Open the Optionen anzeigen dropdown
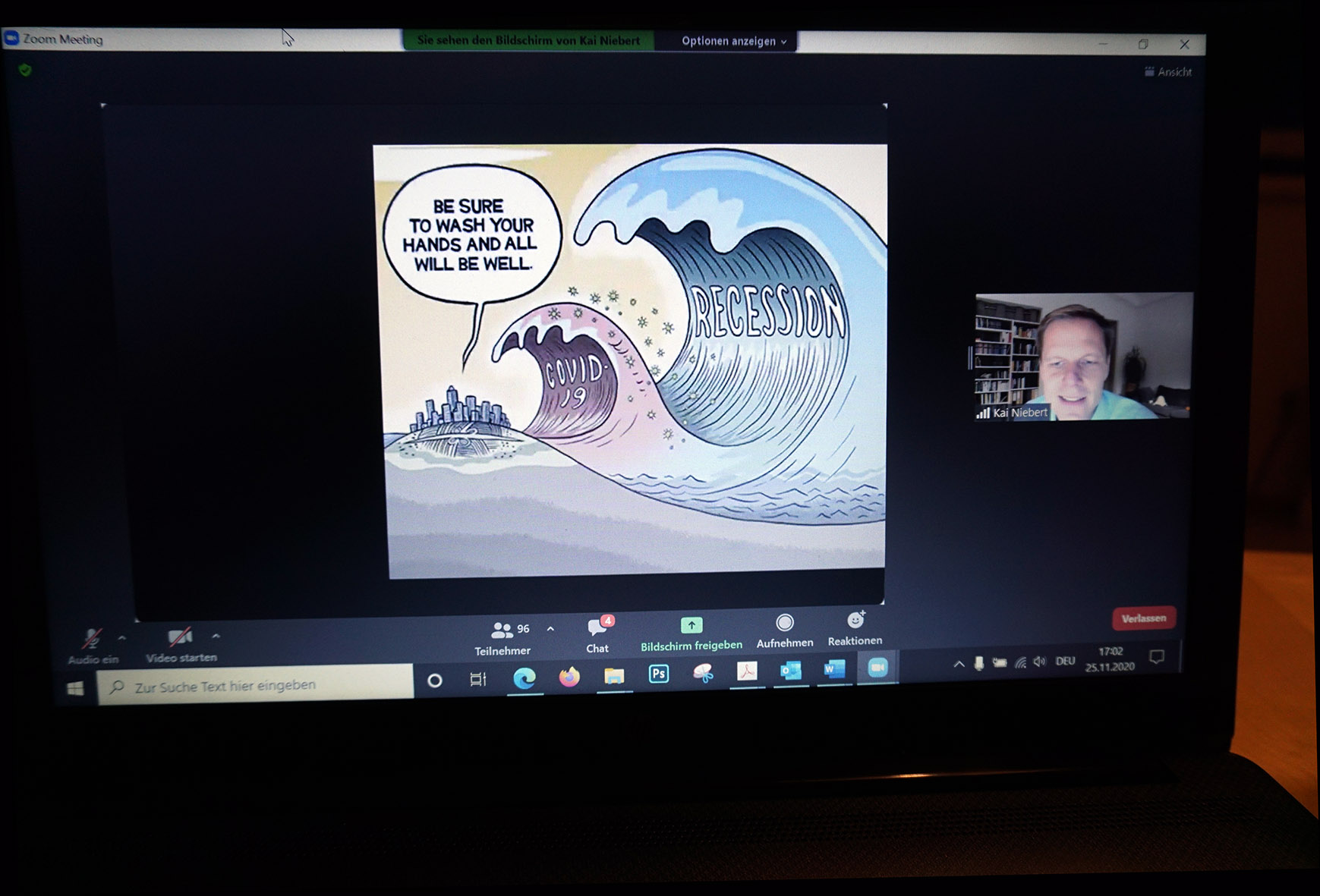1320x896 pixels. pyautogui.click(x=733, y=41)
